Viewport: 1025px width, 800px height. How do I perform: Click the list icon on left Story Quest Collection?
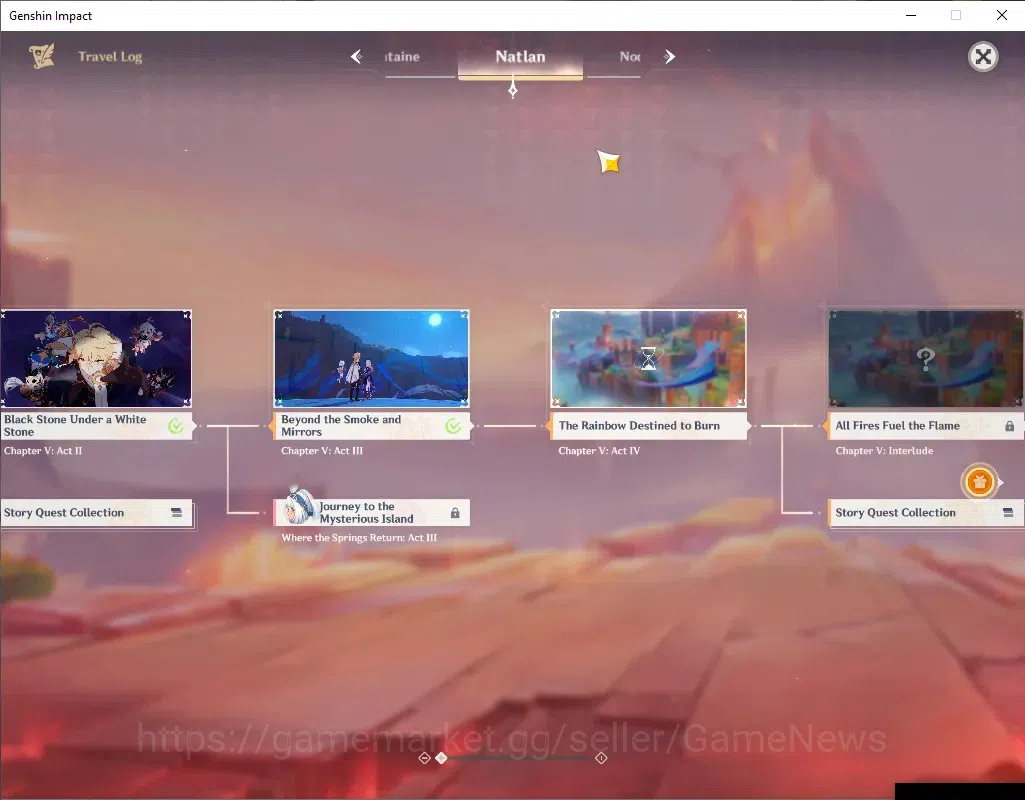pos(176,512)
